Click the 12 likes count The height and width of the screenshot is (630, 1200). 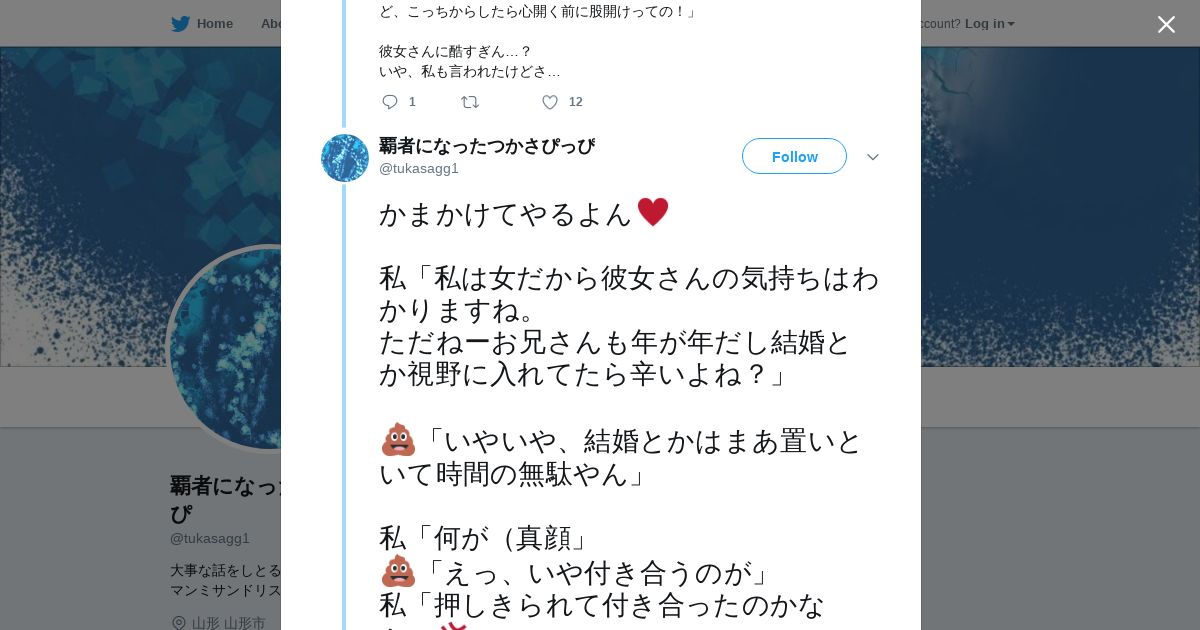click(x=575, y=102)
